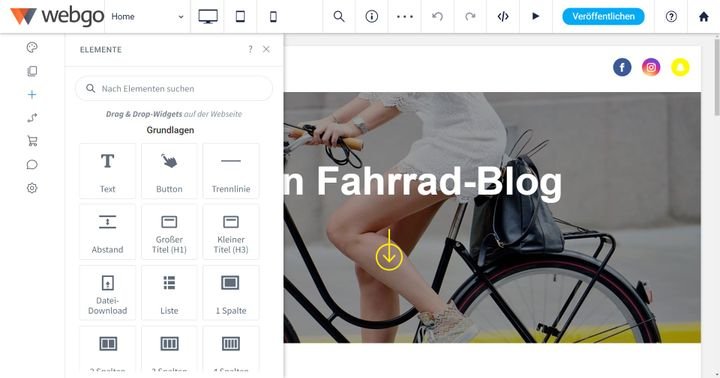720x378 pixels.
Task: Select the 'Fahrrad-Blog' hero headline
Action: coord(439,182)
